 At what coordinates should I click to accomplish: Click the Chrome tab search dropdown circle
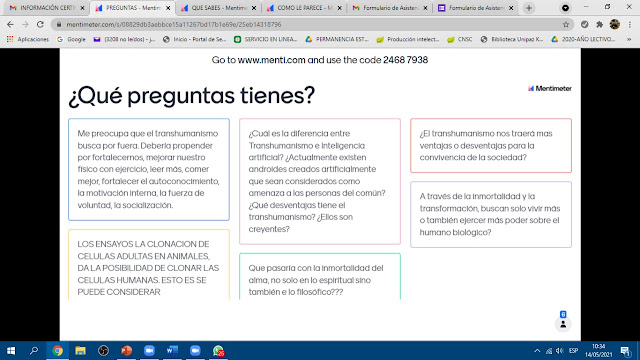[565, 8]
